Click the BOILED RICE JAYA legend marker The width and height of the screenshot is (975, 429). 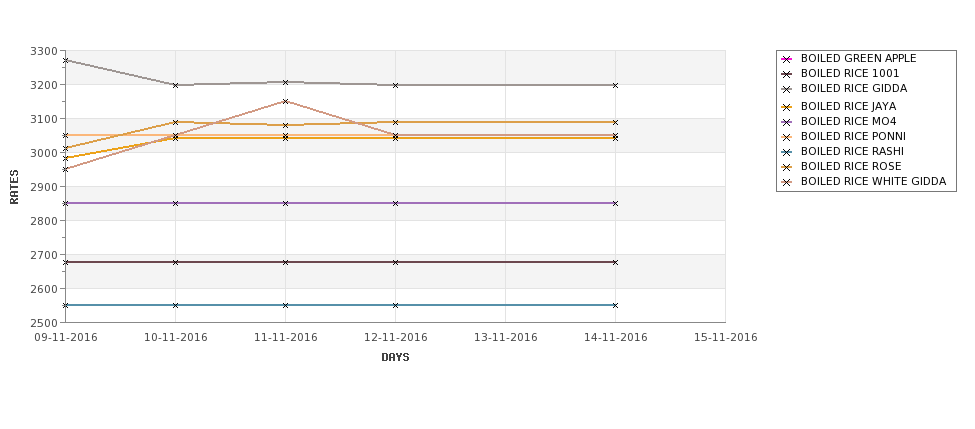click(x=787, y=107)
